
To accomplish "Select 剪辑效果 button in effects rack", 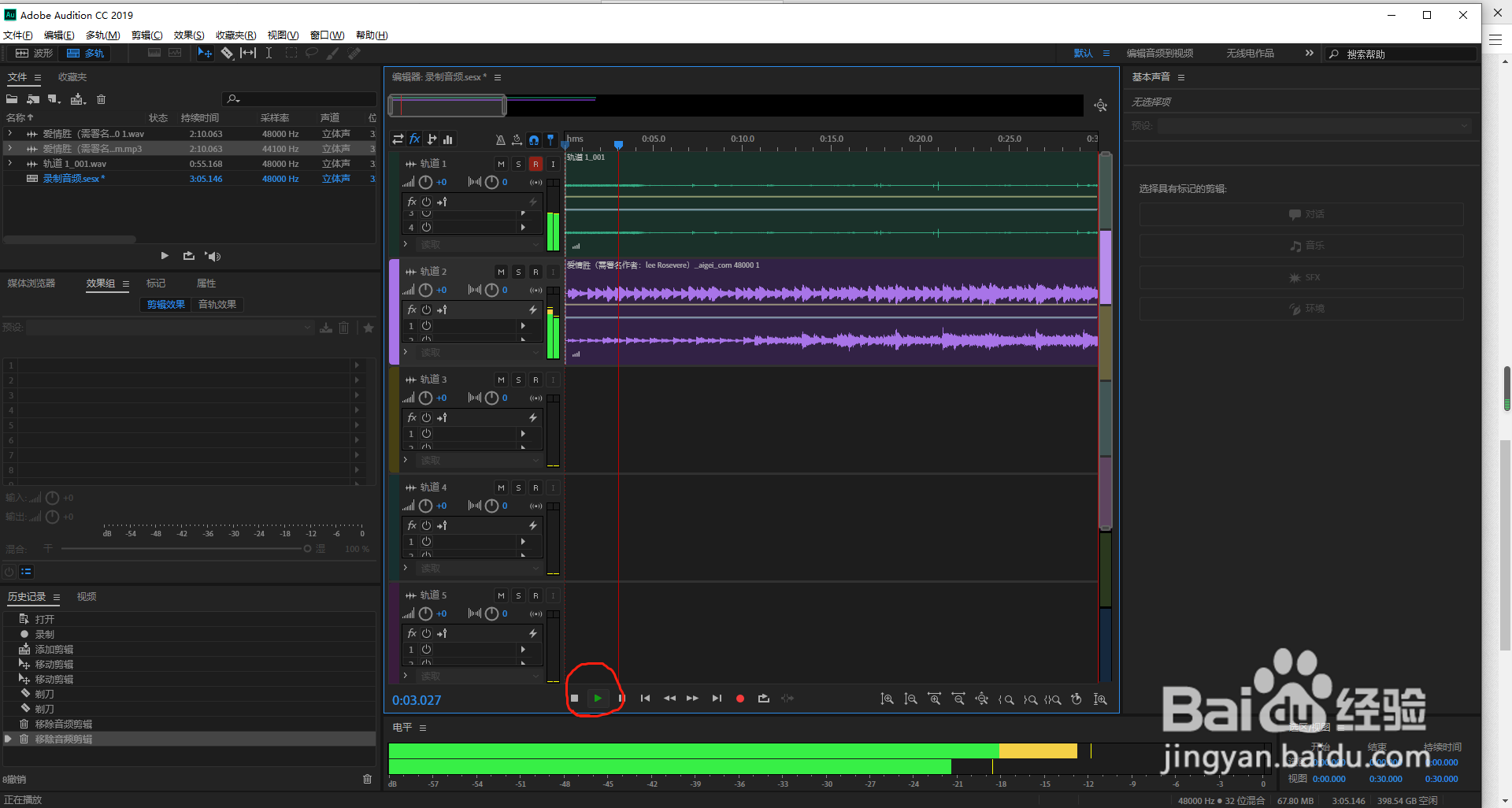I will coord(166,305).
